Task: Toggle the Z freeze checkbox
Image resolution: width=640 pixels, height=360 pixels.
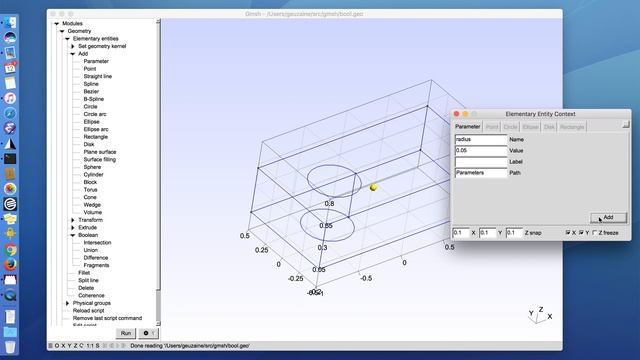Action: click(x=595, y=232)
